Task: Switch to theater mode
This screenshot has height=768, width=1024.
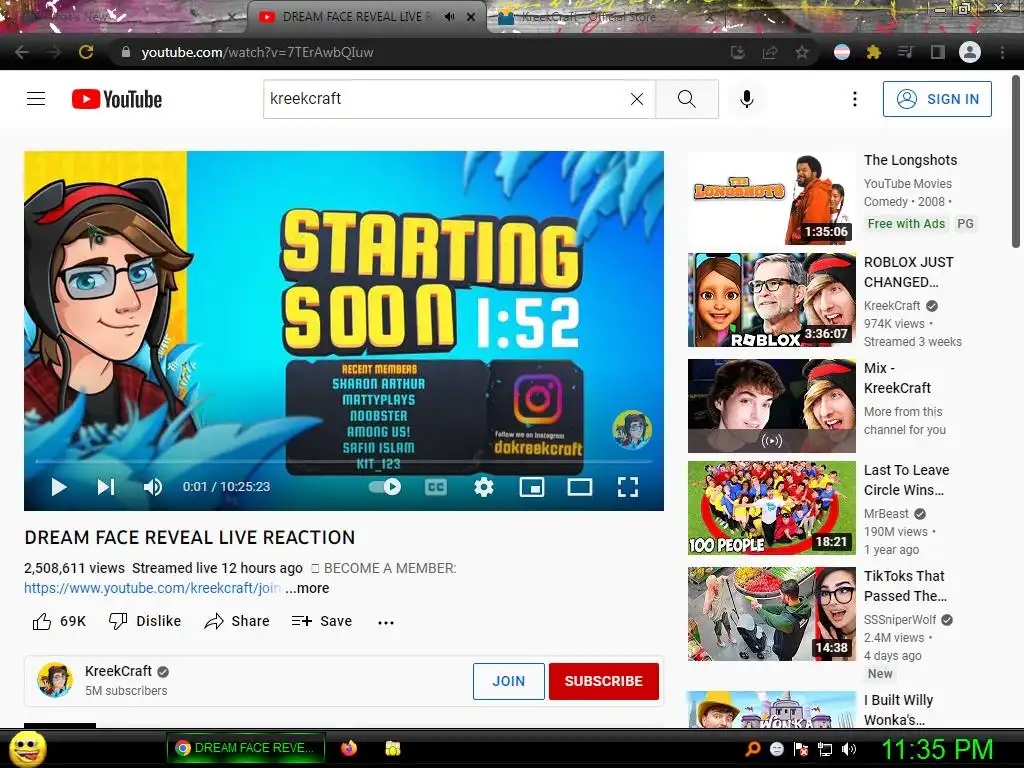Action: tap(579, 487)
